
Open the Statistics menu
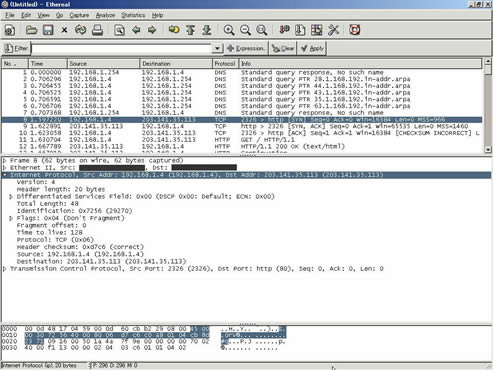(133, 15)
